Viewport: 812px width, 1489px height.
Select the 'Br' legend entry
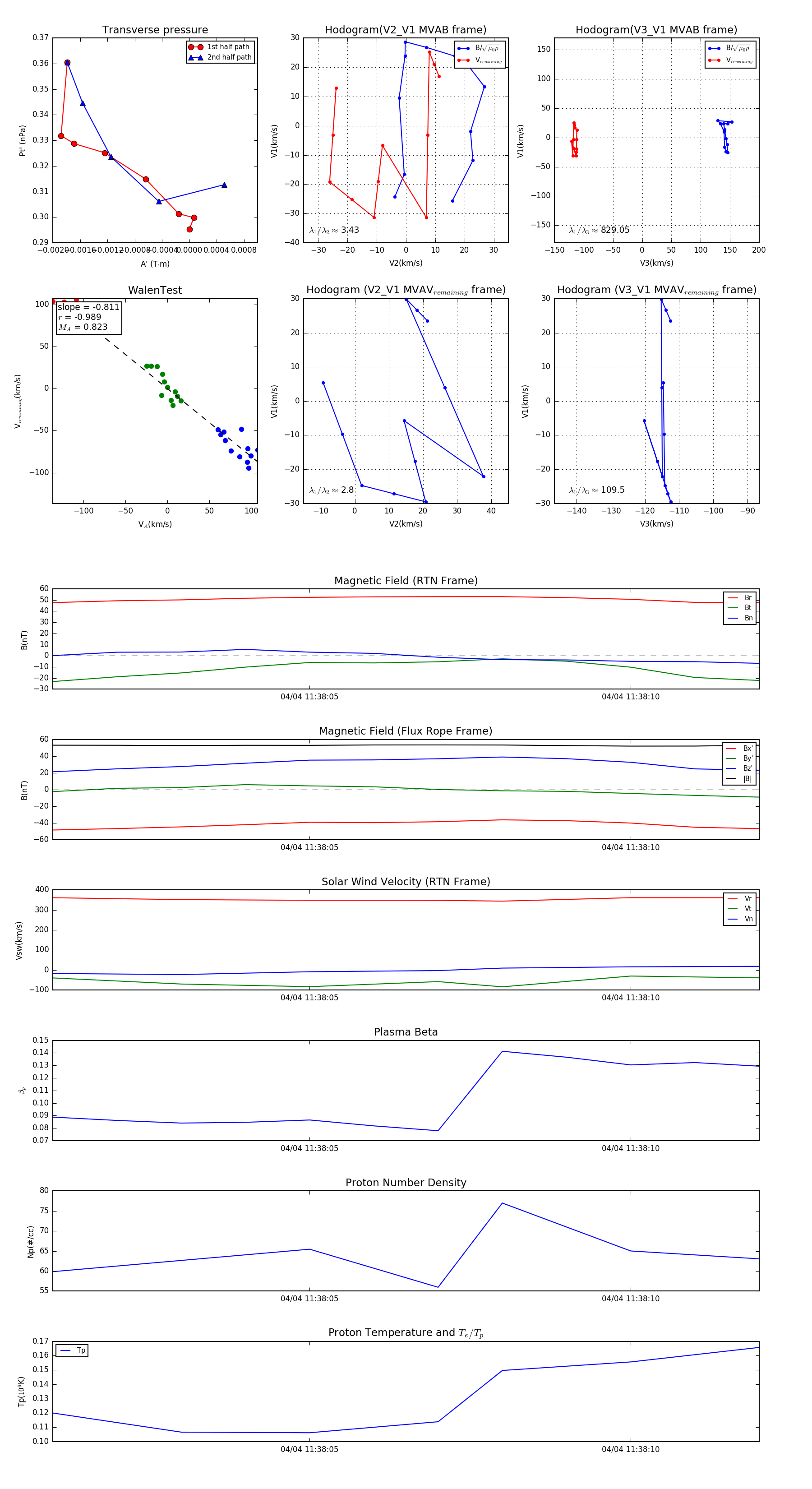740,598
